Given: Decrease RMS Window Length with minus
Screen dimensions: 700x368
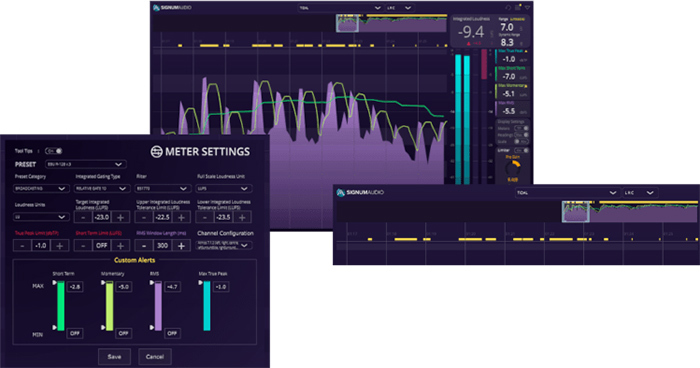Looking at the screenshot, I should click(144, 246).
